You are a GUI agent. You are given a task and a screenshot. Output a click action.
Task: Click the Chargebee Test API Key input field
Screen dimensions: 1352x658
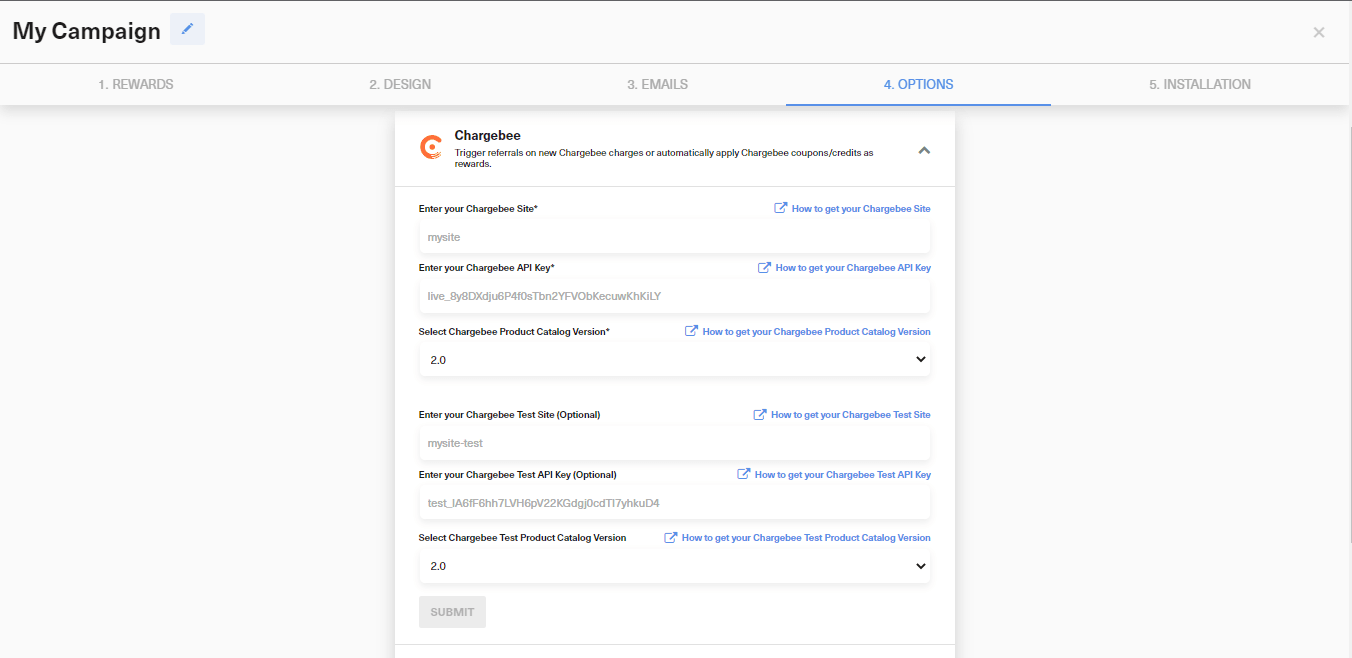click(x=674, y=503)
